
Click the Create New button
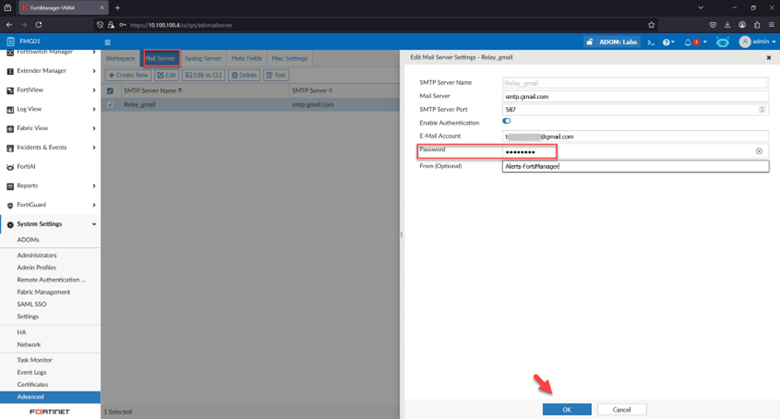(x=128, y=75)
